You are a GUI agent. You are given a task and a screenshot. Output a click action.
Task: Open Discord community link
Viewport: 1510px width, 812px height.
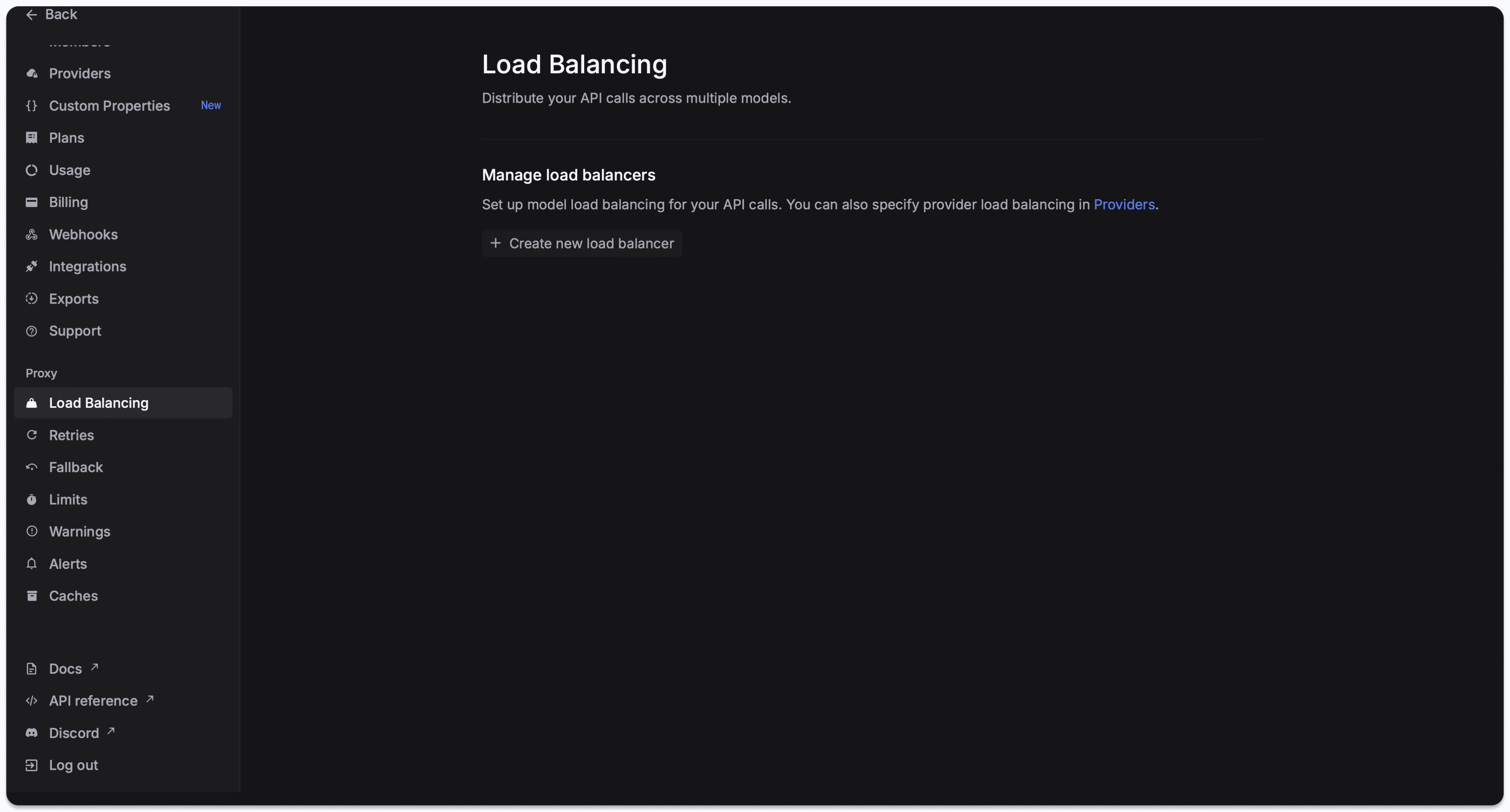pos(123,733)
